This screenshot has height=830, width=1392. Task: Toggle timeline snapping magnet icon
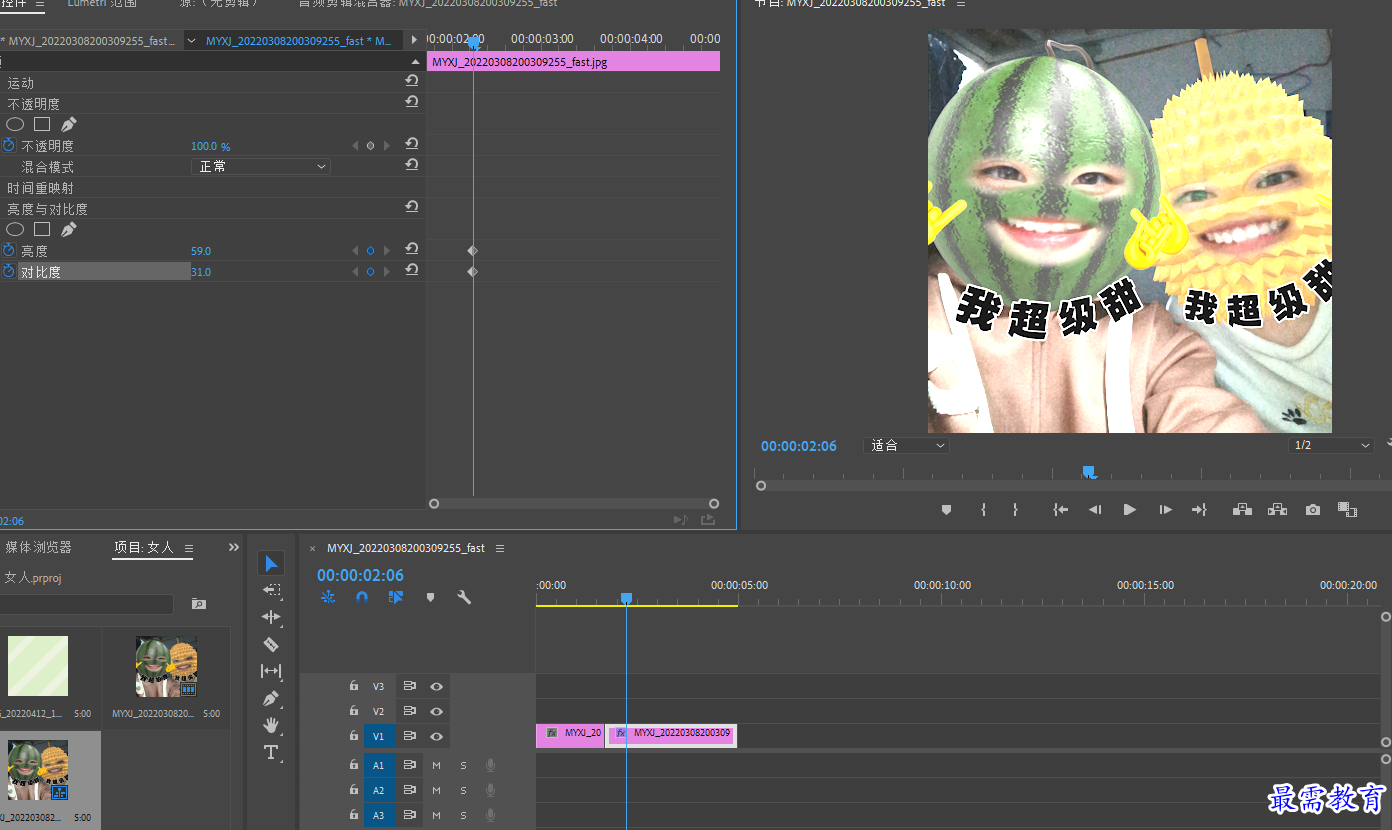(362, 597)
